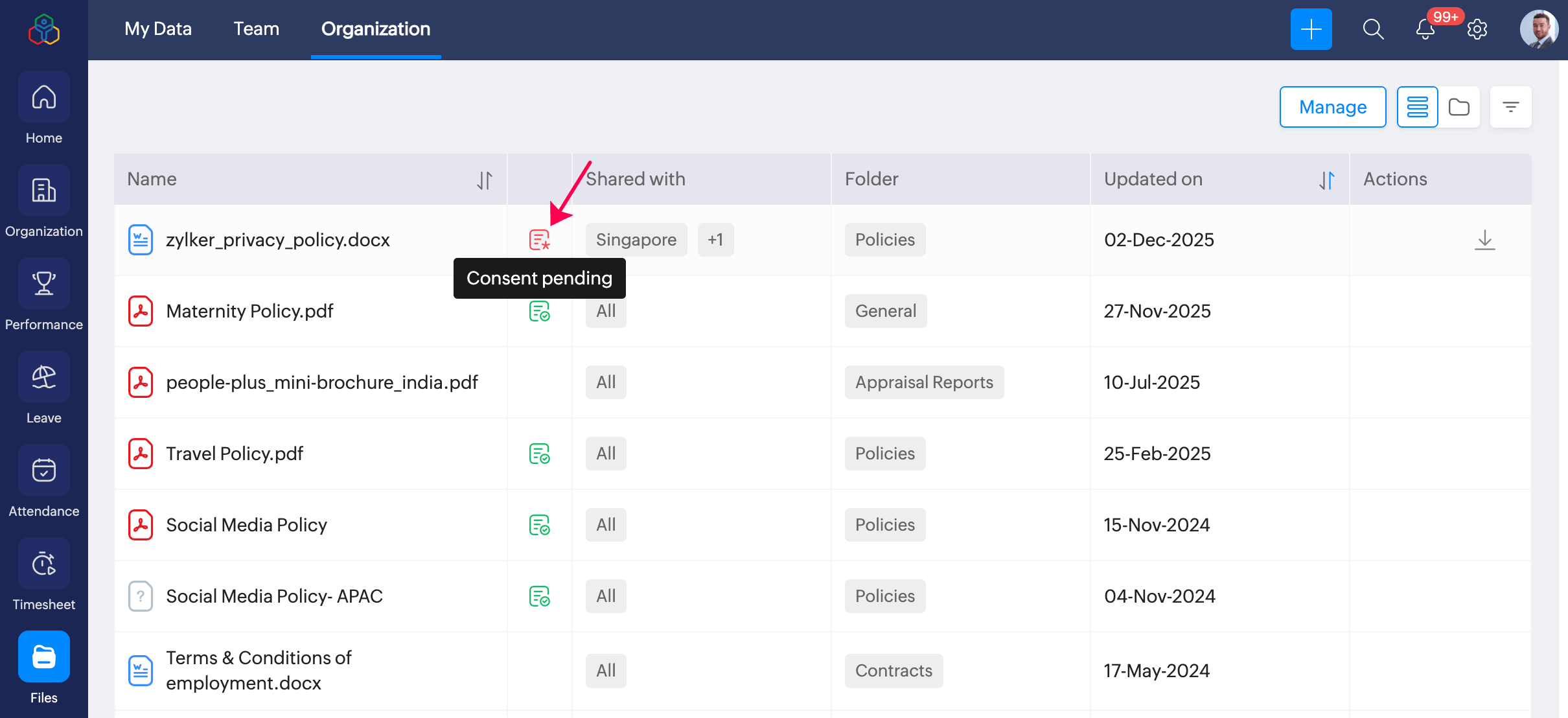The width and height of the screenshot is (1568, 718).
Task: Open the search icon in top bar
Action: (x=1373, y=29)
